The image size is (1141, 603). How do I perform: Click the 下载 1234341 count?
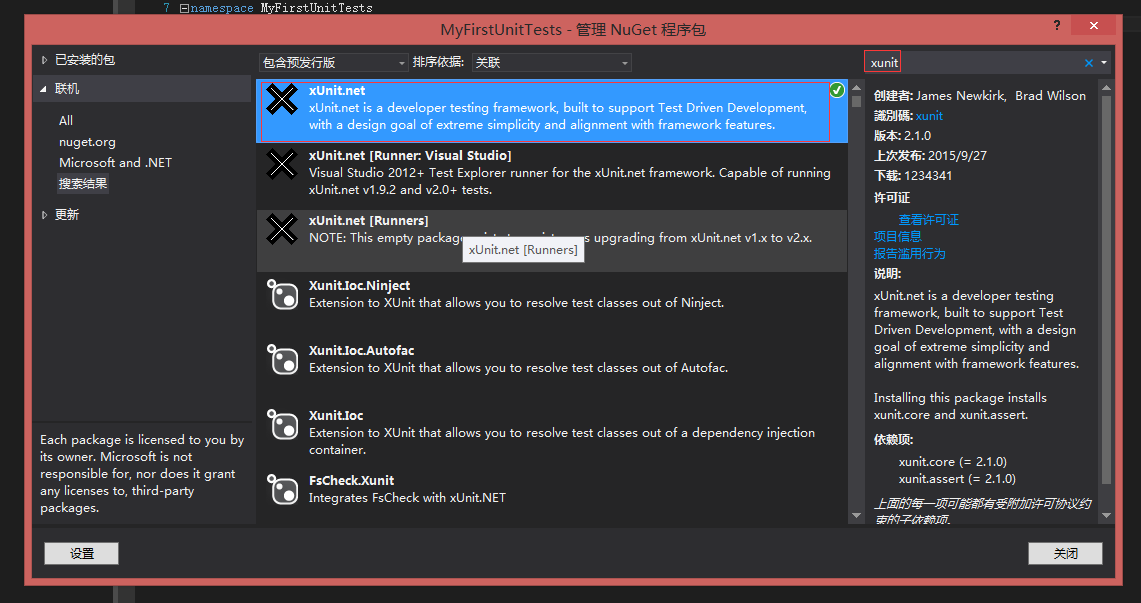913,176
